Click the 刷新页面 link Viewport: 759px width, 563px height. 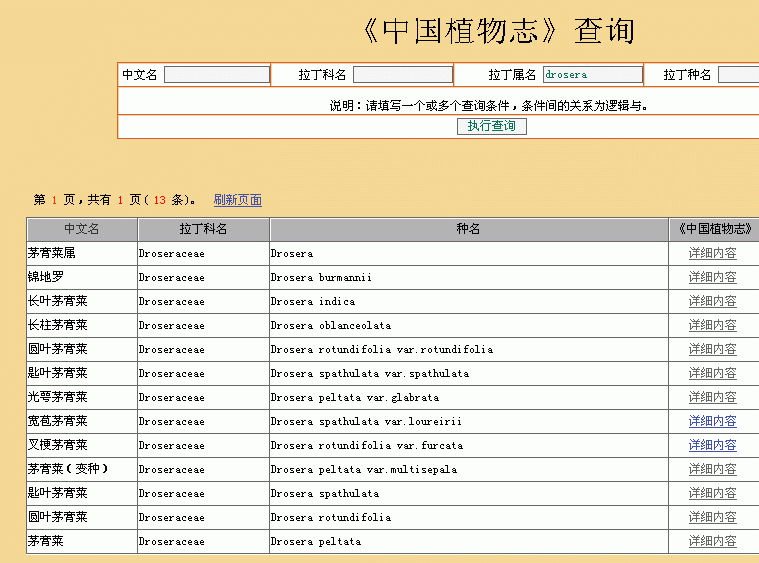(238, 200)
